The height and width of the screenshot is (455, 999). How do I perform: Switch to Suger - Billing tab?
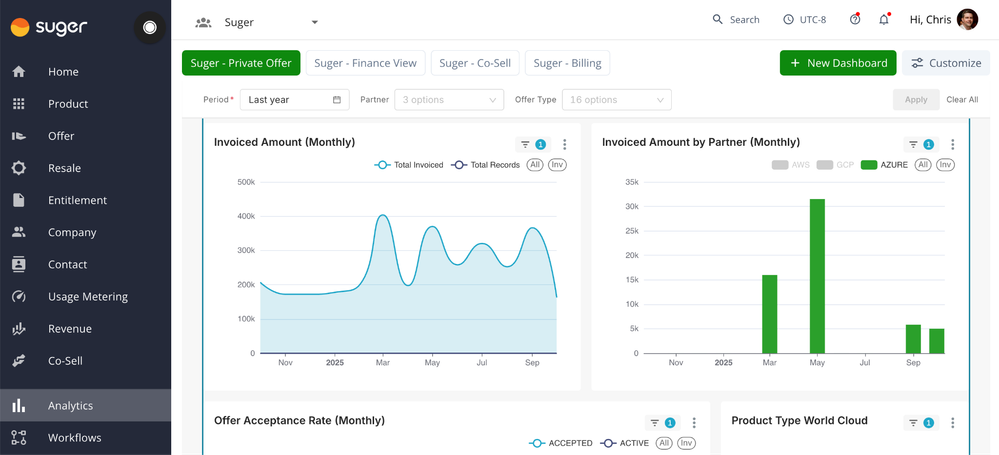(568, 63)
